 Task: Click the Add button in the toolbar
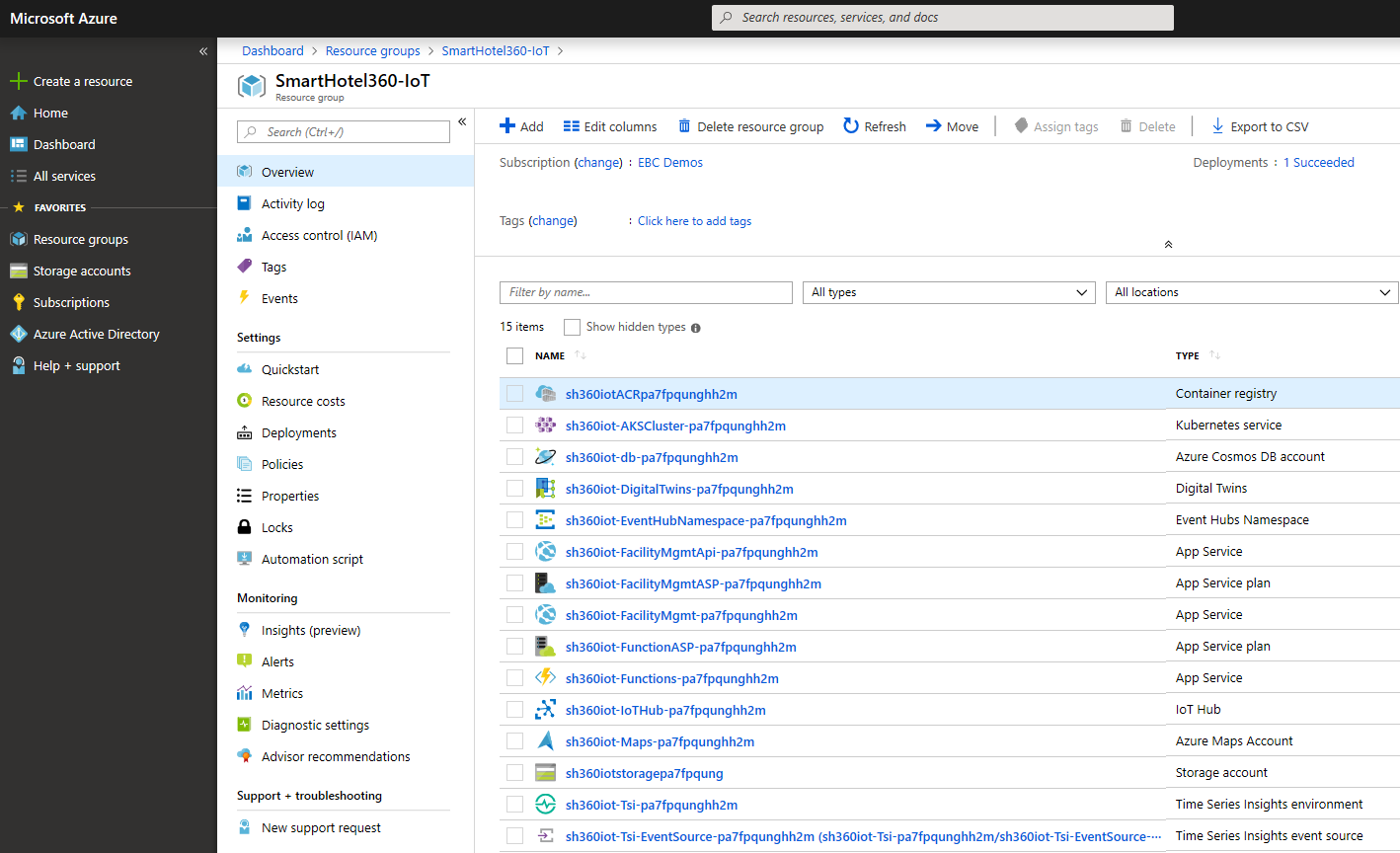click(521, 126)
